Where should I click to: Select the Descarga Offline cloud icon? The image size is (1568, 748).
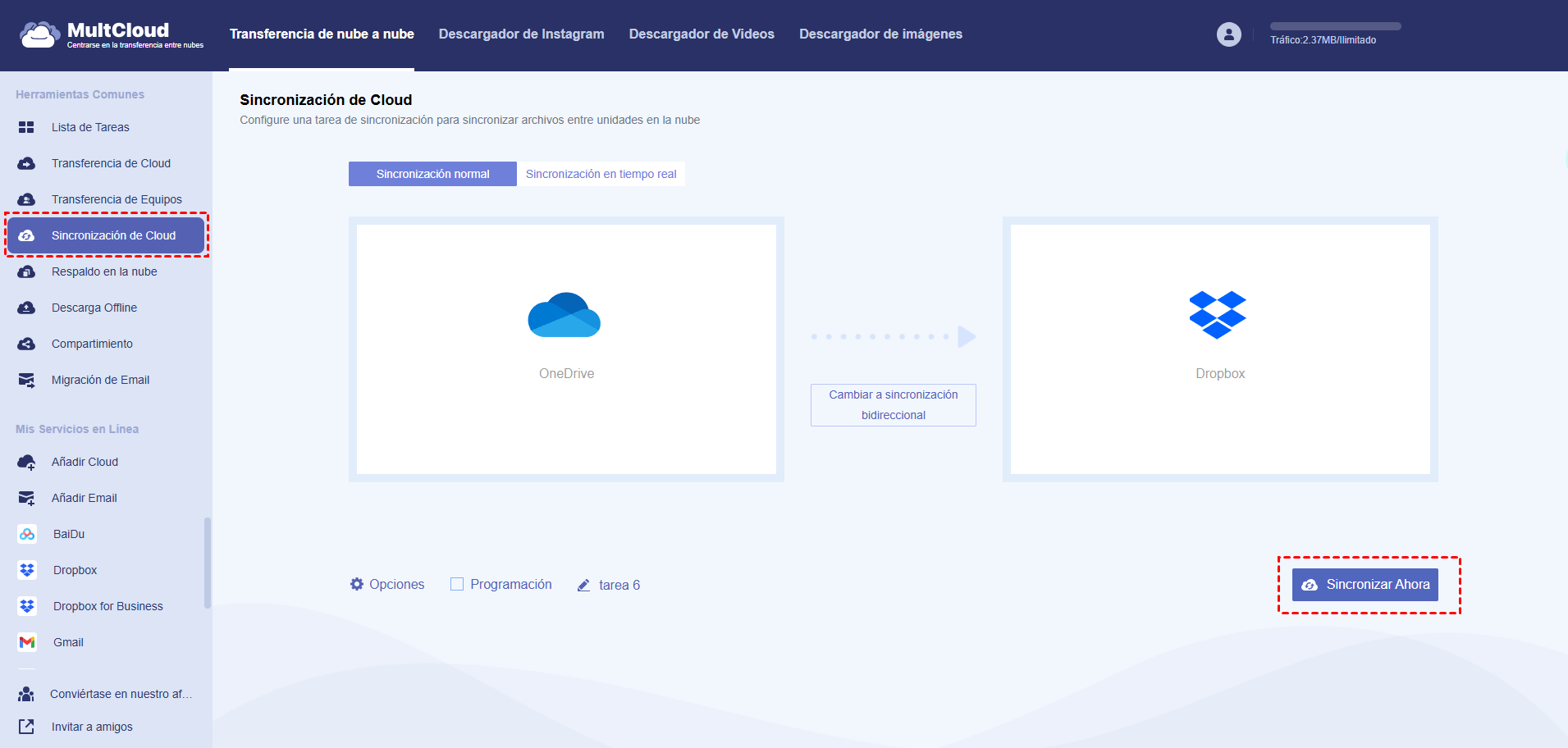tap(26, 308)
